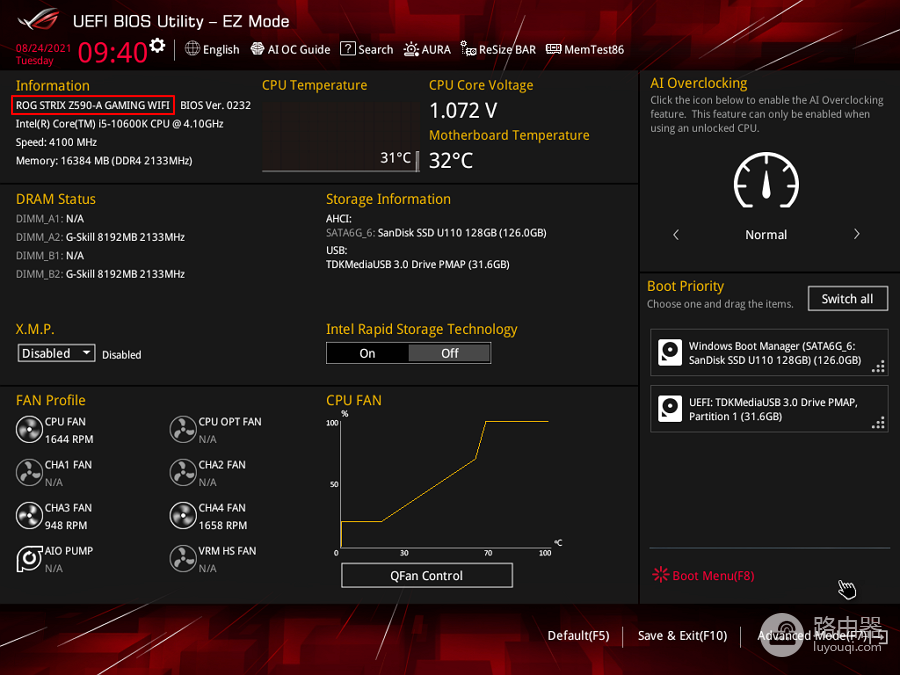Click Save & Exit(F10)
900x675 pixels.
(x=682, y=635)
